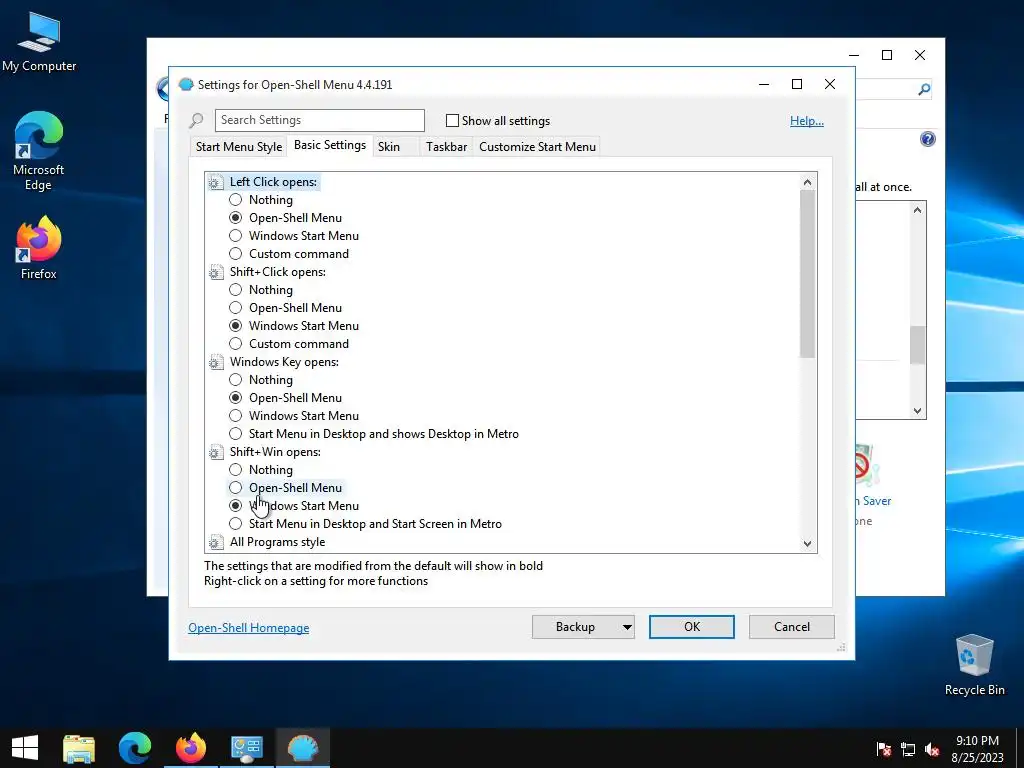Viewport: 1024px width, 768px height.
Task: Select the Microsoft Edge desktop shortcut
Action: [x=39, y=152]
